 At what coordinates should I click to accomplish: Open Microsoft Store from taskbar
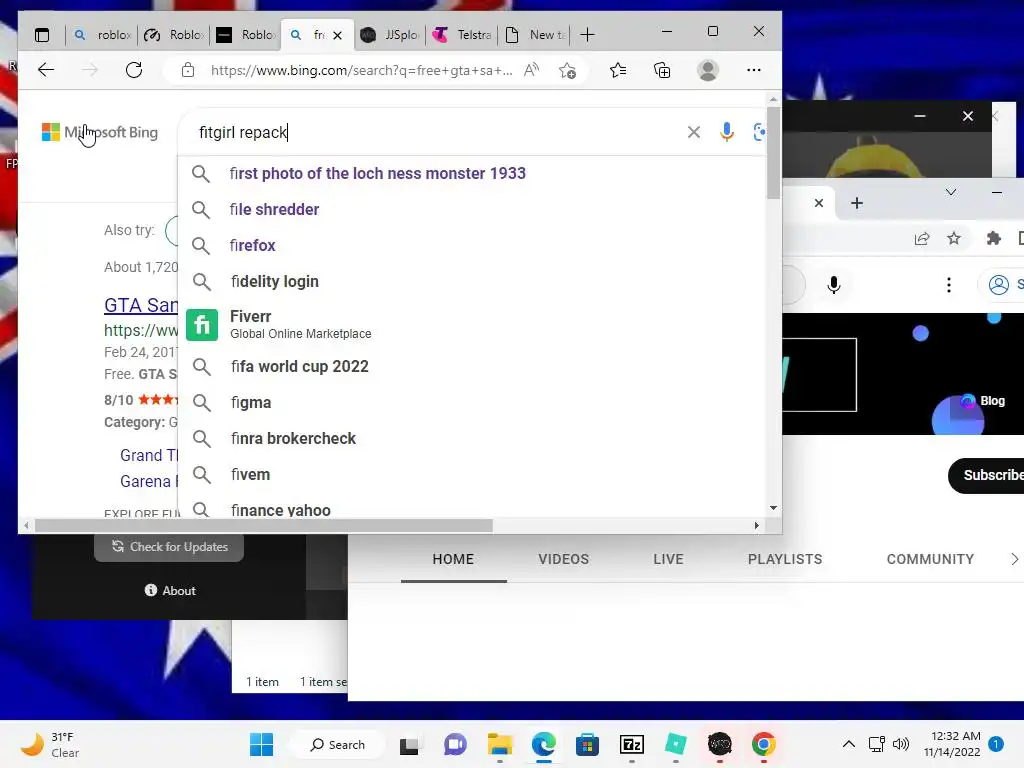(587, 744)
